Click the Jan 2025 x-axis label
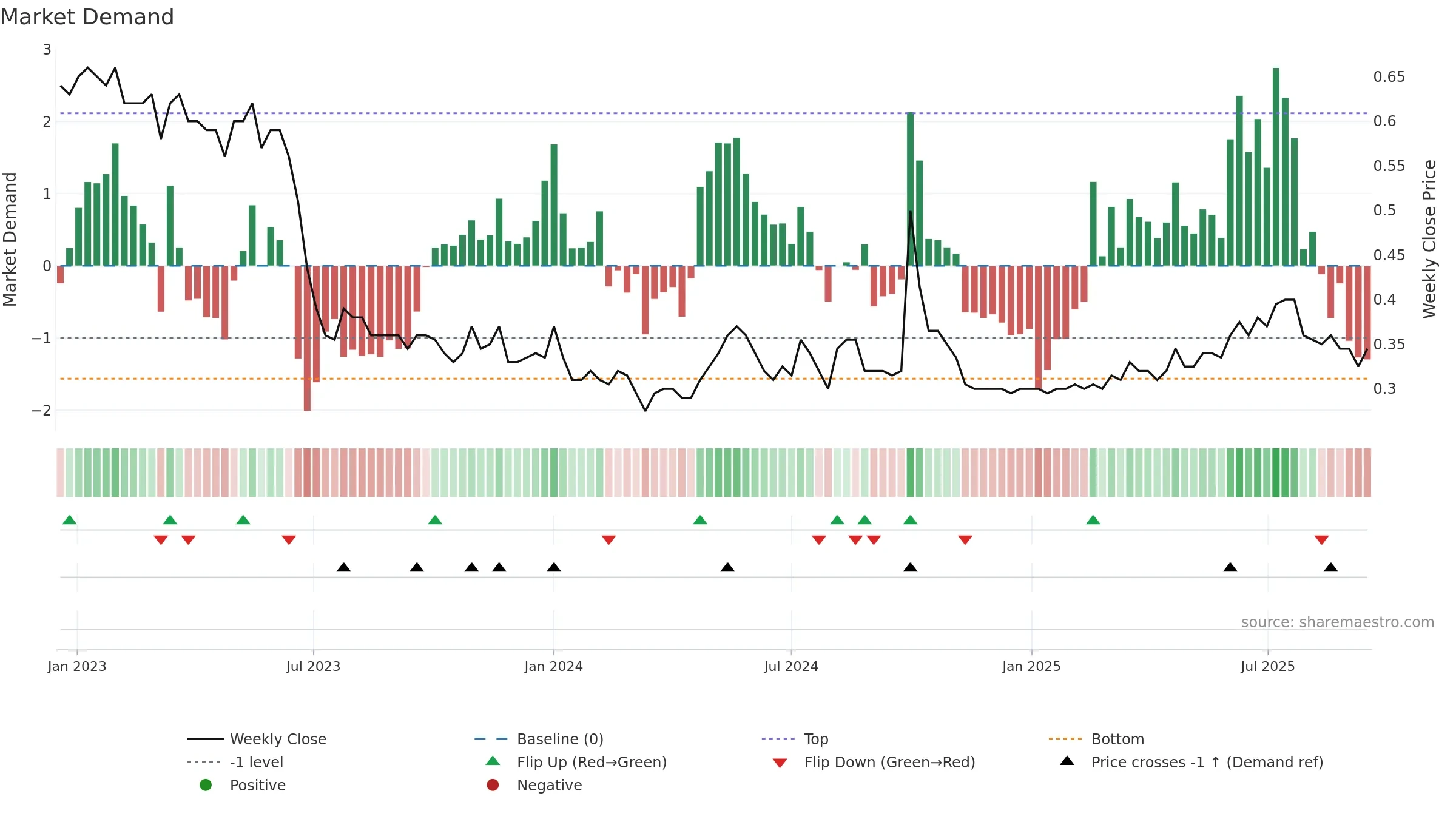The height and width of the screenshot is (819, 1456). 1032,667
